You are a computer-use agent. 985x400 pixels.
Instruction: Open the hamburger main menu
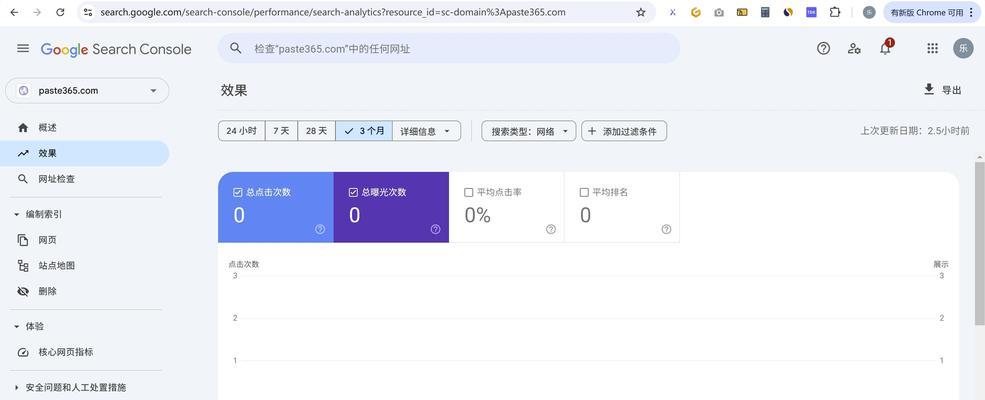[23, 48]
